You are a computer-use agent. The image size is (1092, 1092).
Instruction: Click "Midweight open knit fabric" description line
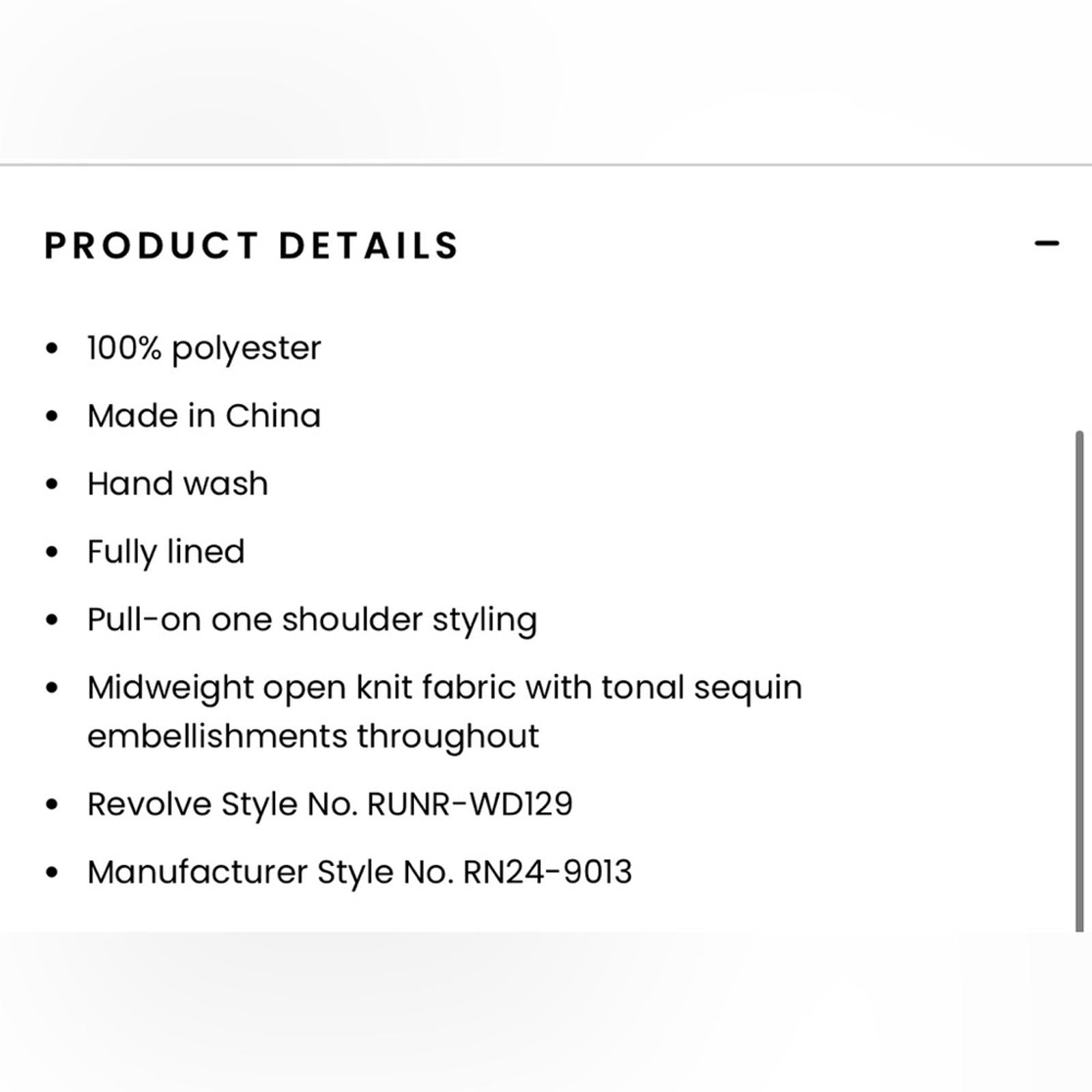[444, 687]
